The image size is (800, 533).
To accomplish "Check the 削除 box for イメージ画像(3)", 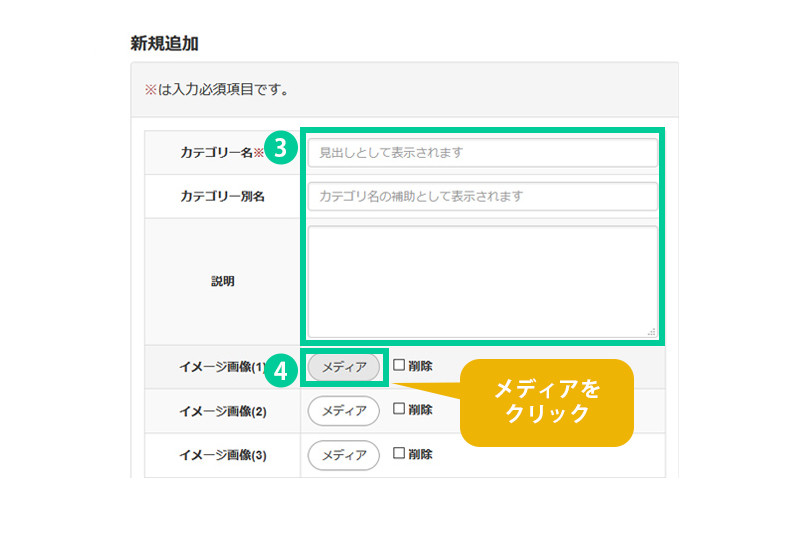I will [399, 453].
